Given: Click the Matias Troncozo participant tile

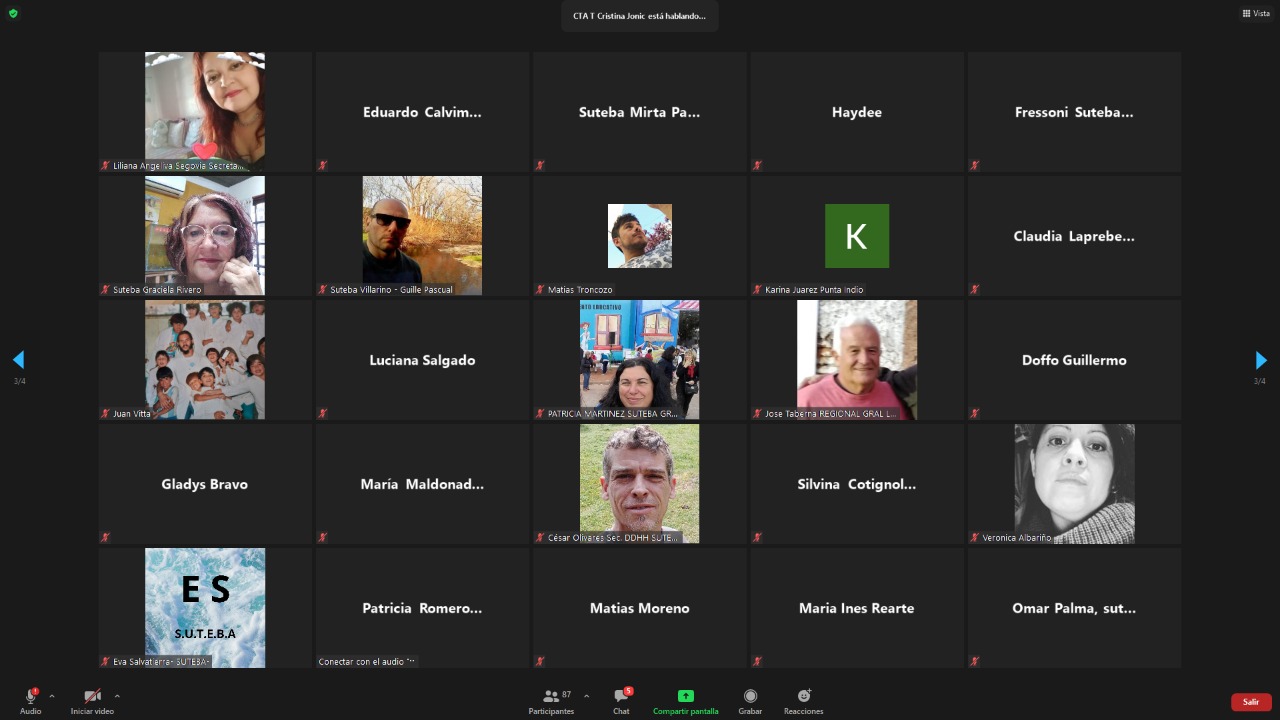Looking at the screenshot, I should click(639, 236).
